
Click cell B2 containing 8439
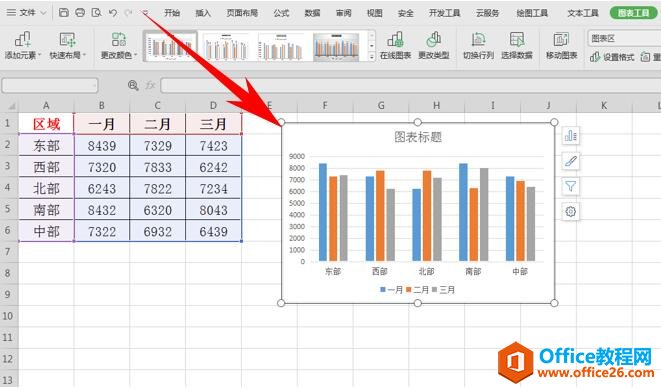(x=102, y=145)
